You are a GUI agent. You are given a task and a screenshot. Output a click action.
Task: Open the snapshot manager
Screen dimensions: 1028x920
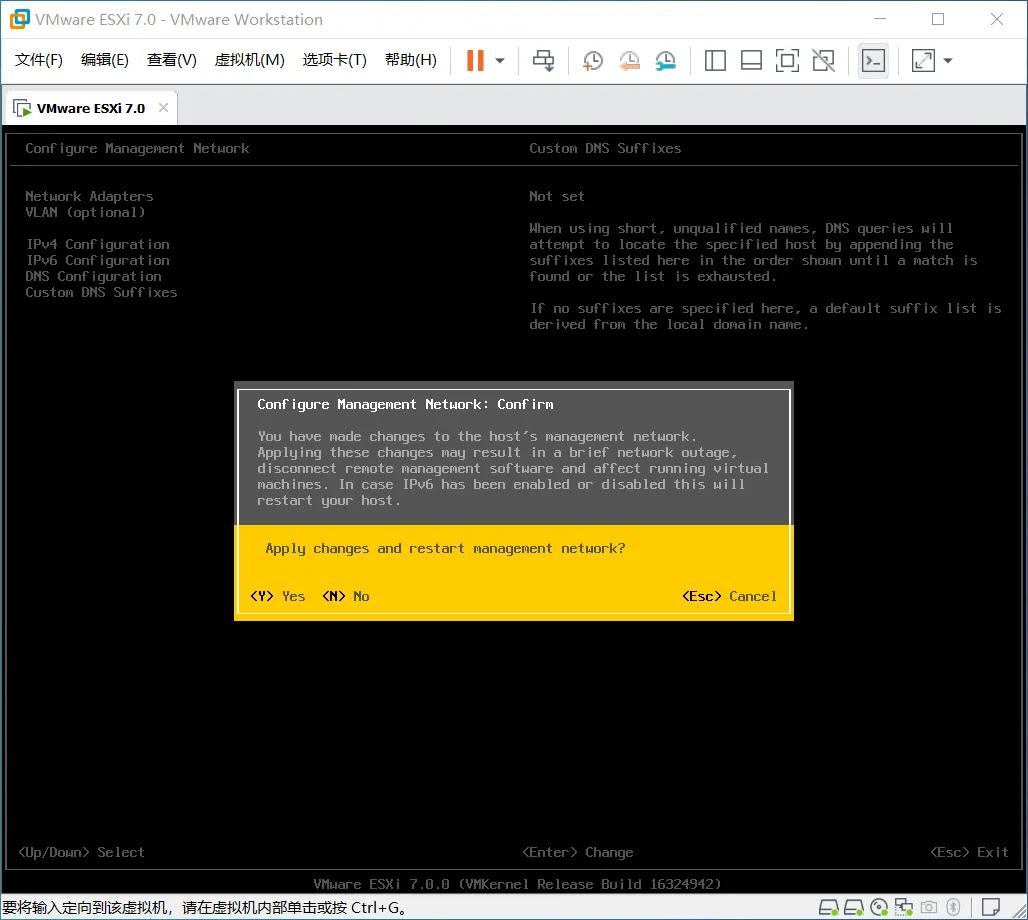[x=665, y=60]
